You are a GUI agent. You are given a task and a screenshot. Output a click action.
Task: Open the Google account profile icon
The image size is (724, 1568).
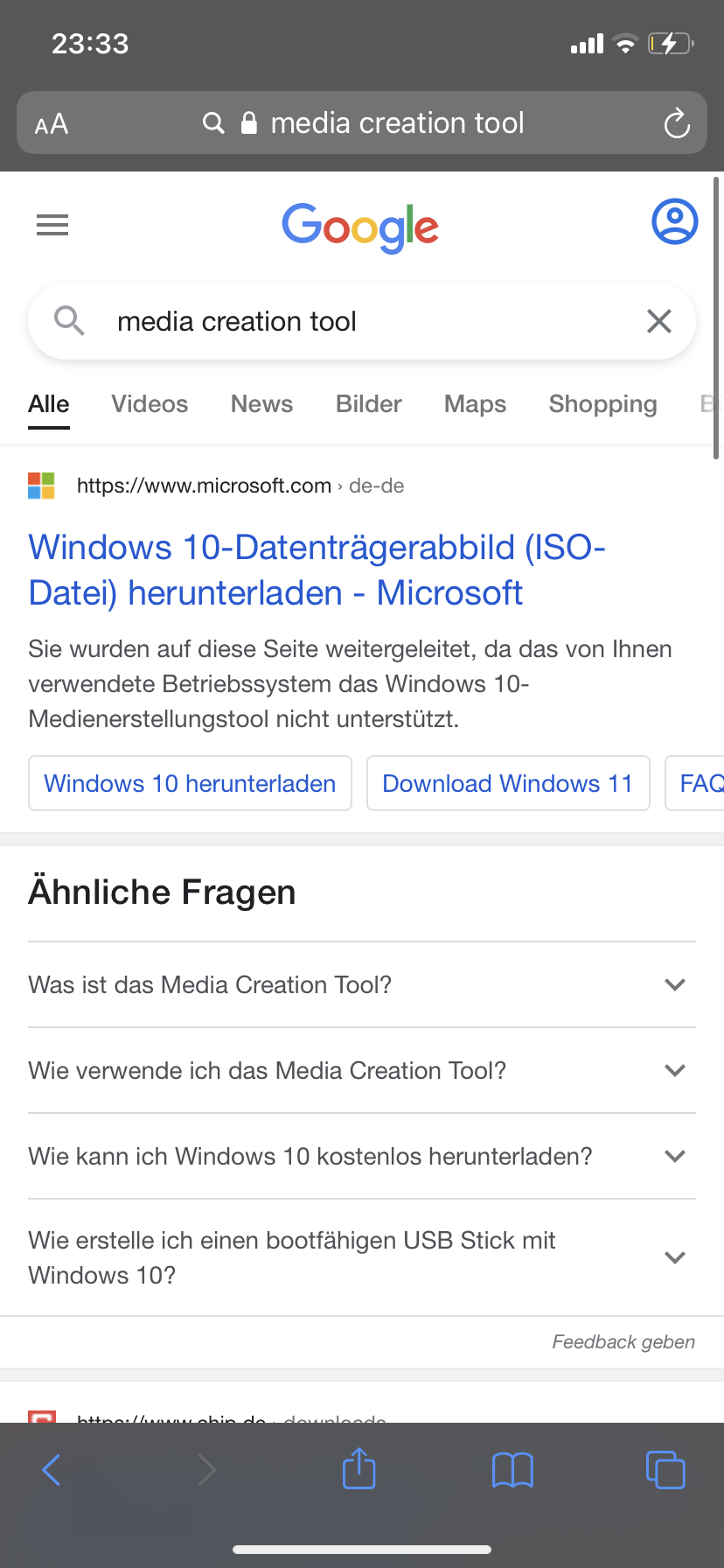pos(675,221)
